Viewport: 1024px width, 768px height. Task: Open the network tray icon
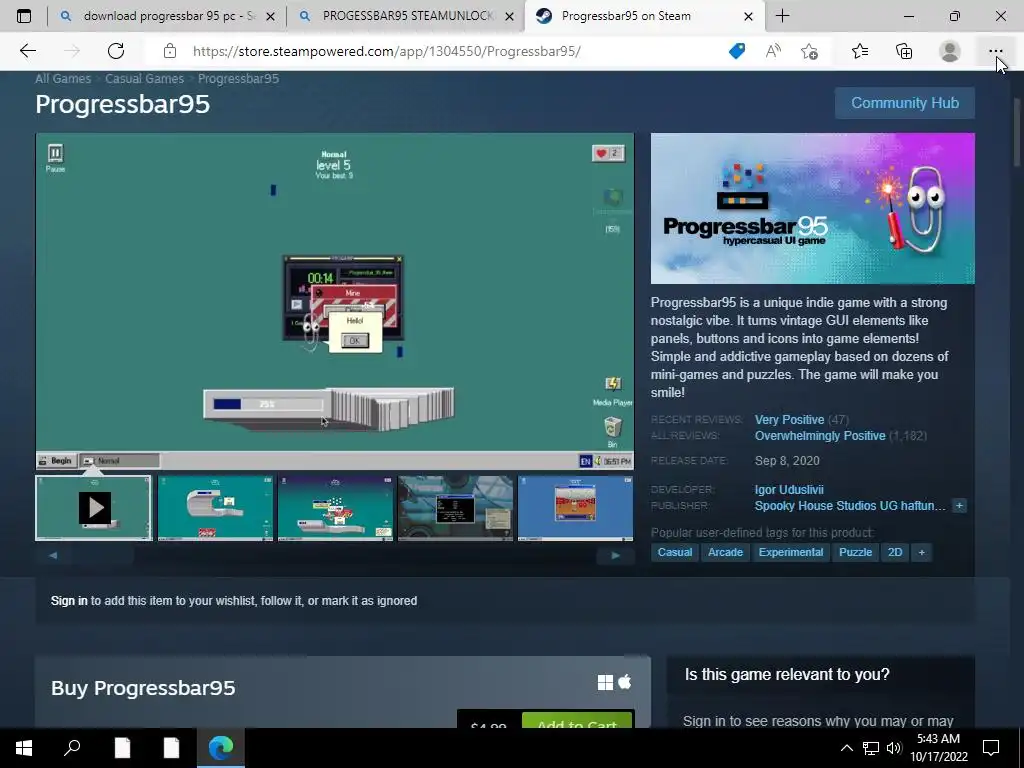tap(871, 748)
